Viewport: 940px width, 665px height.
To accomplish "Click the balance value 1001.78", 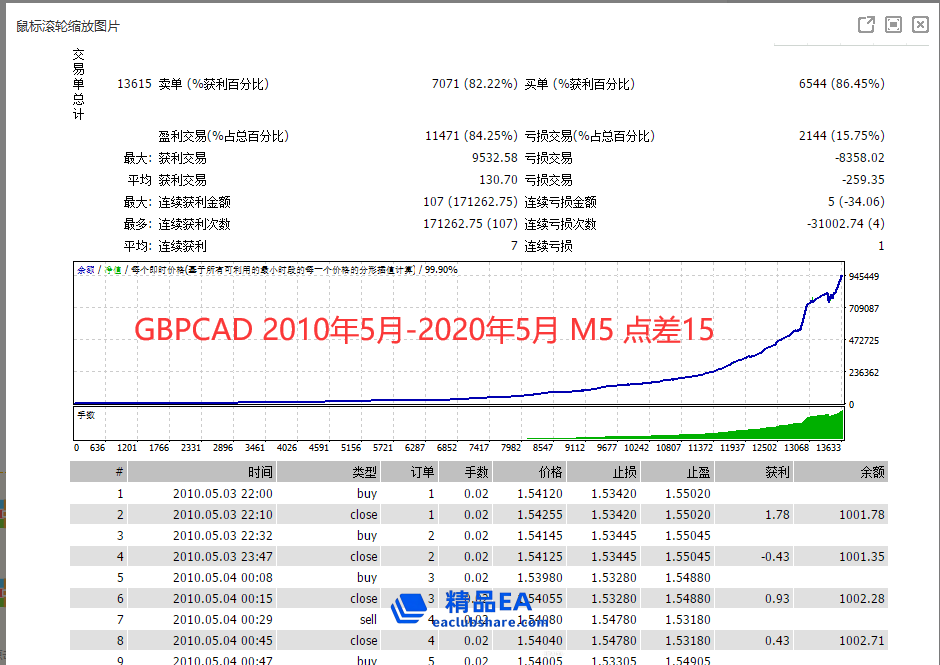I will click(x=861, y=514).
